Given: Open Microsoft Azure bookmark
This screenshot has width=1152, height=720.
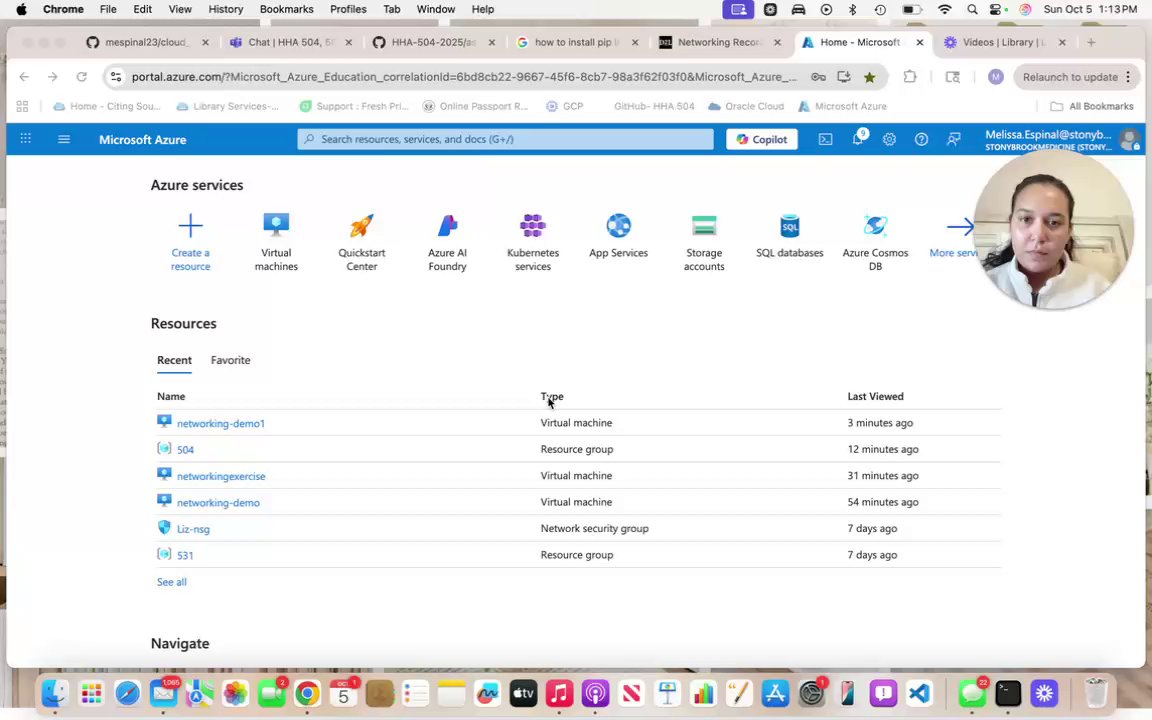Looking at the screenshot, I should click(843, 107).
